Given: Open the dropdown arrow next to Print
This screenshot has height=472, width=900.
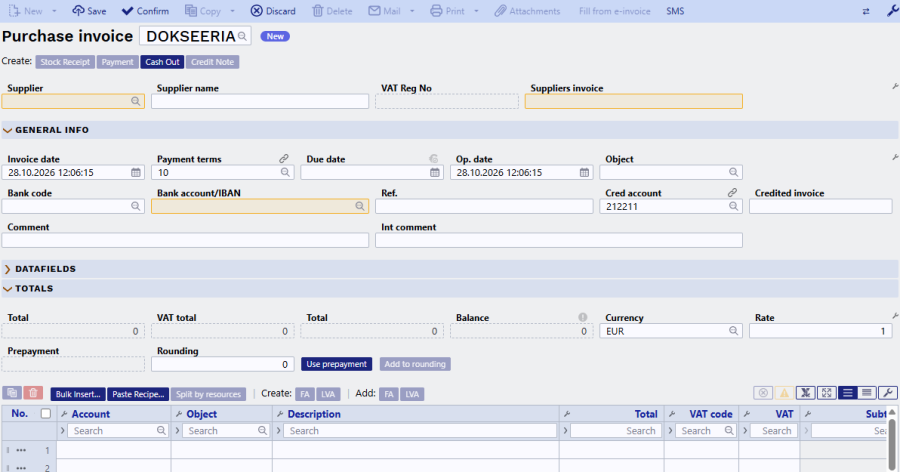Looking at the screenshot, I should (476, 11).
